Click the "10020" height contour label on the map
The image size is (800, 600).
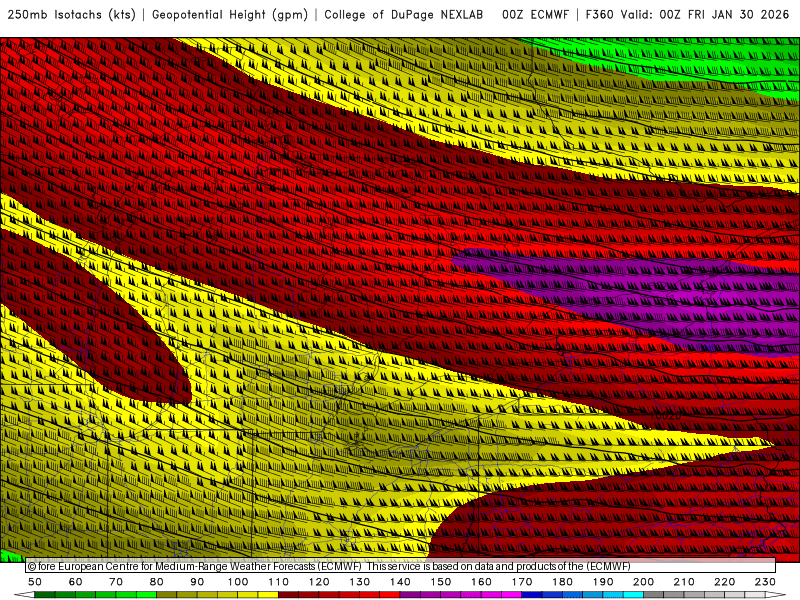pos(666,416)
